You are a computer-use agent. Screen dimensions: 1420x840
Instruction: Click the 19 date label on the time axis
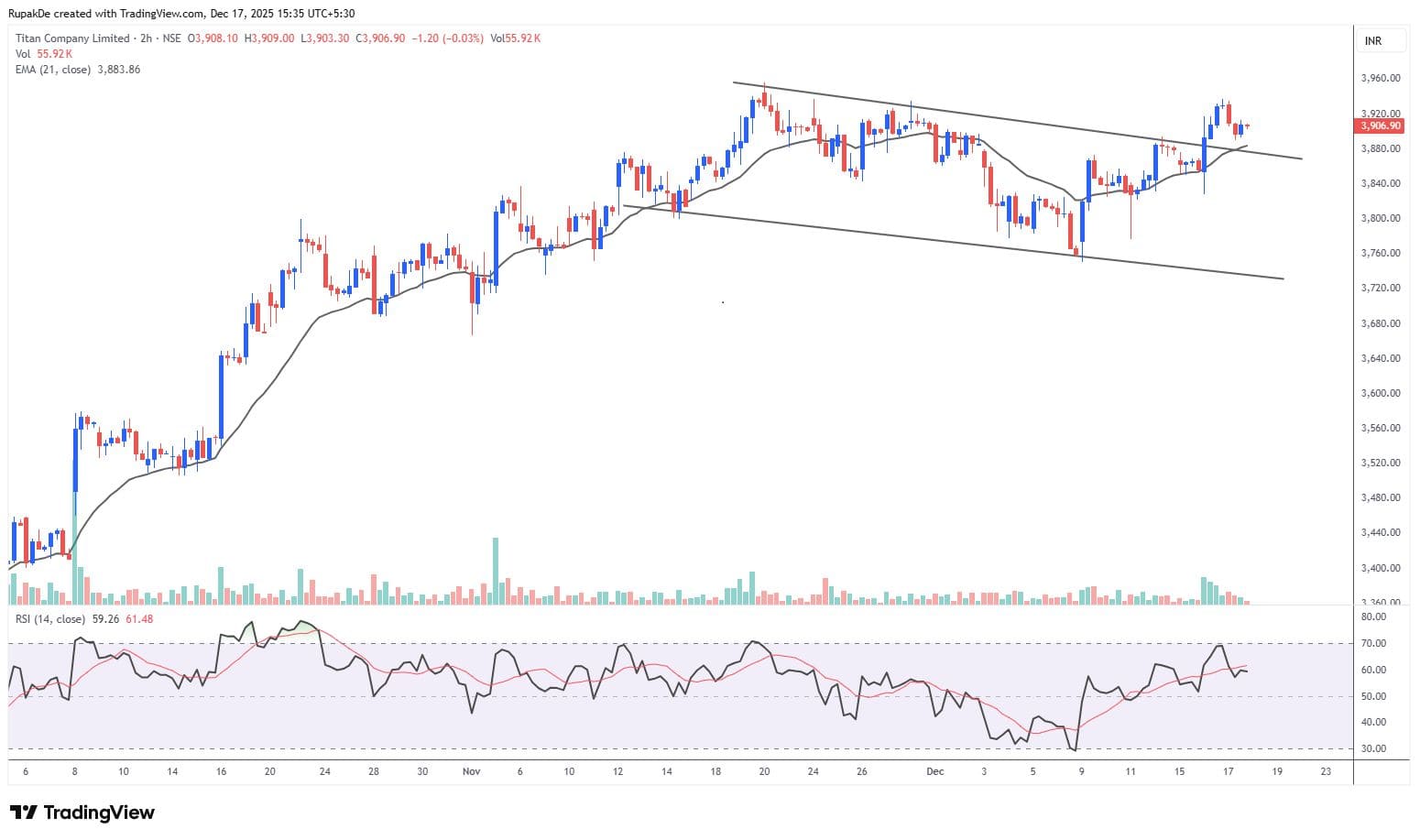coord(1277,771)
